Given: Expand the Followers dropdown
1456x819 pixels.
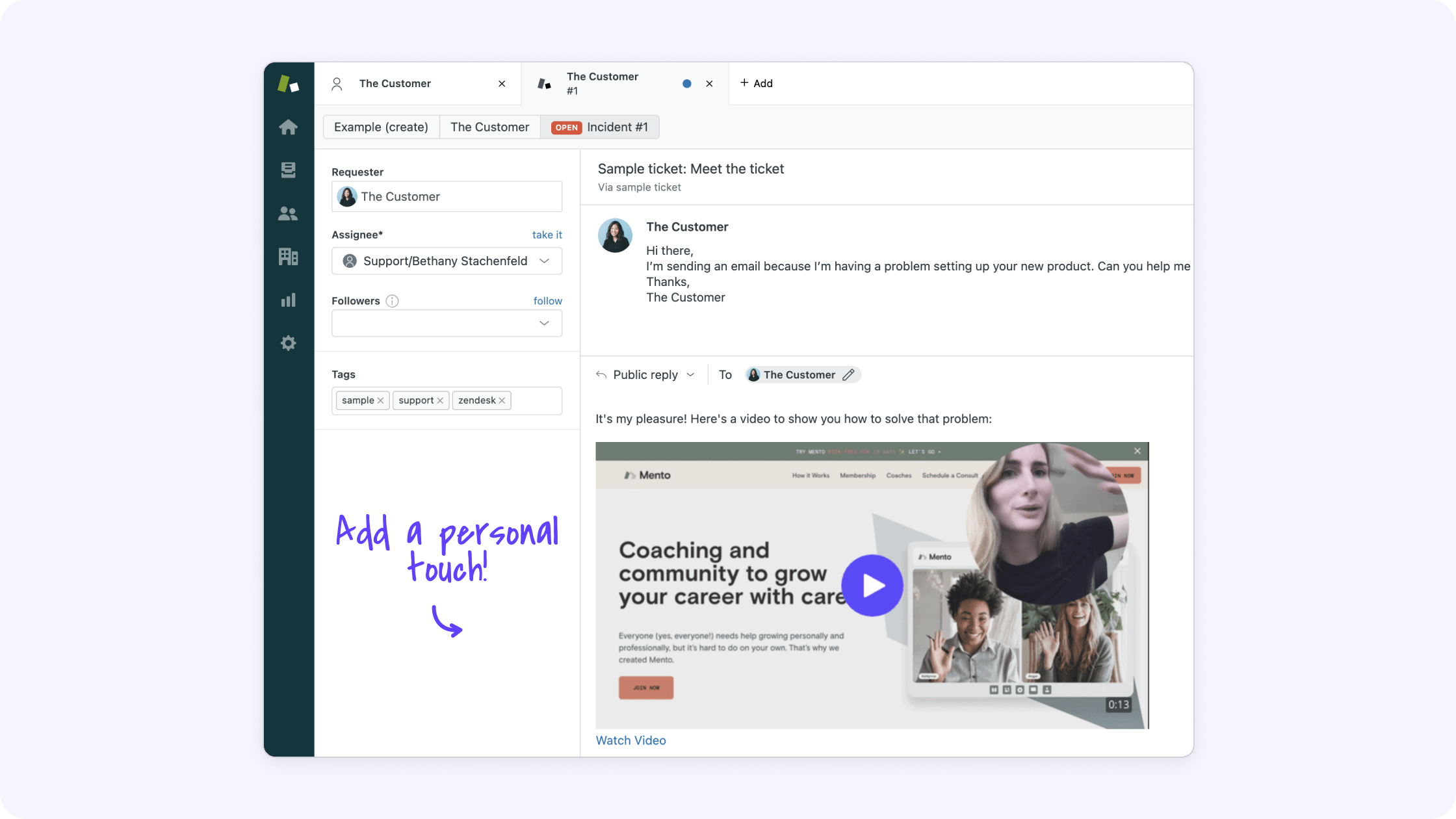Looking at the screenshot, I should [544, 323].
